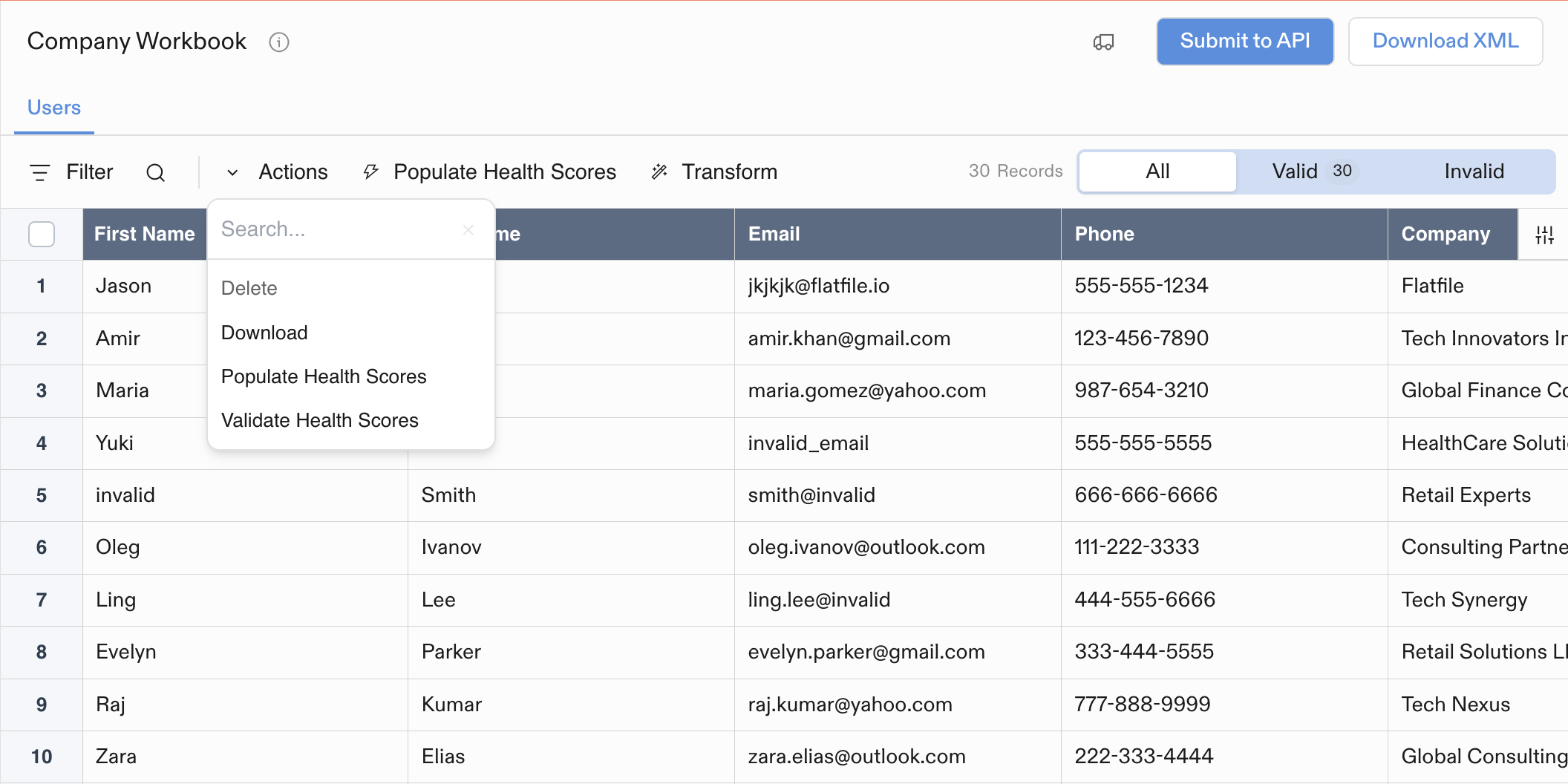This screenshot has width=1568, height=784.
Task: Select the smith@invalid email cell
Action: pyautogui.click(x=898, y=495)
